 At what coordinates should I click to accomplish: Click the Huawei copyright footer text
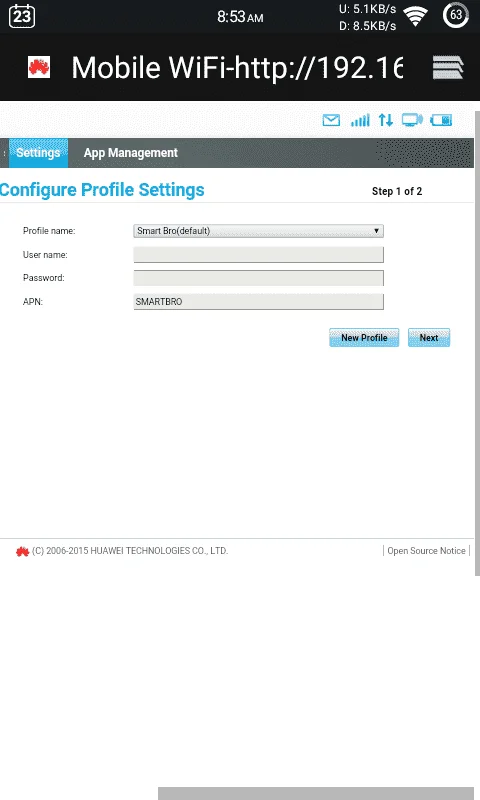tap(130, 551)
